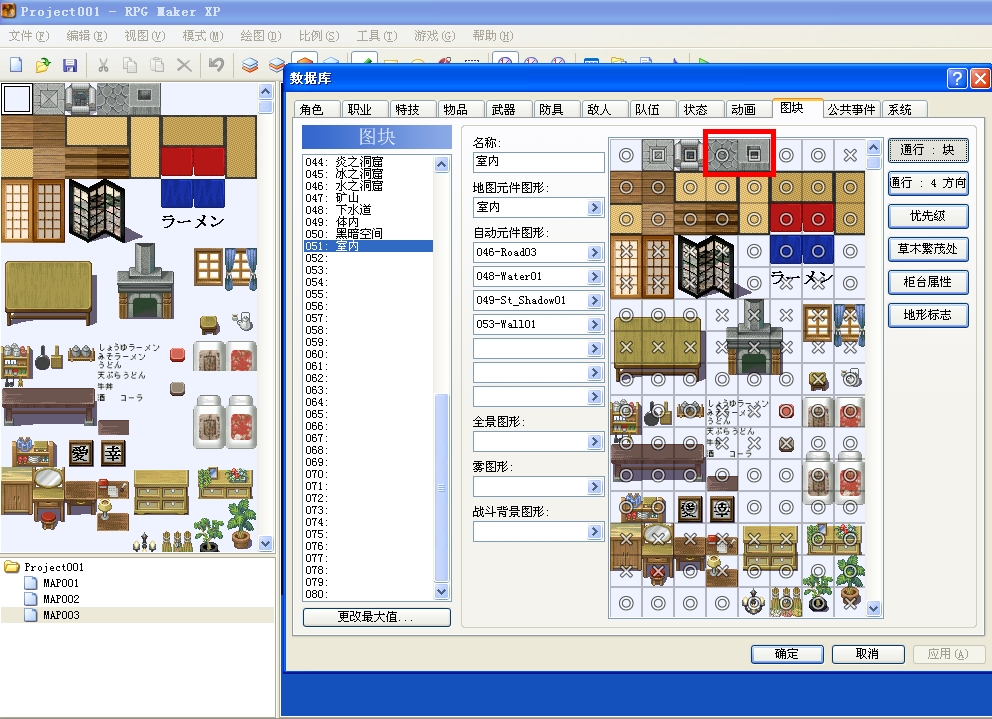This screenshot has height=719, width=992.
Task: Click the 确定 button
Action: [787, 654]
